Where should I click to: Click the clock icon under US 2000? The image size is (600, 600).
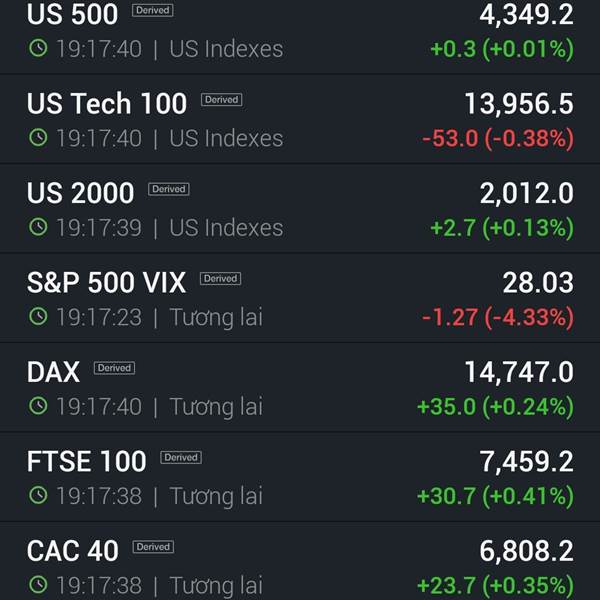pyautogui.click(x=38, y=227)
